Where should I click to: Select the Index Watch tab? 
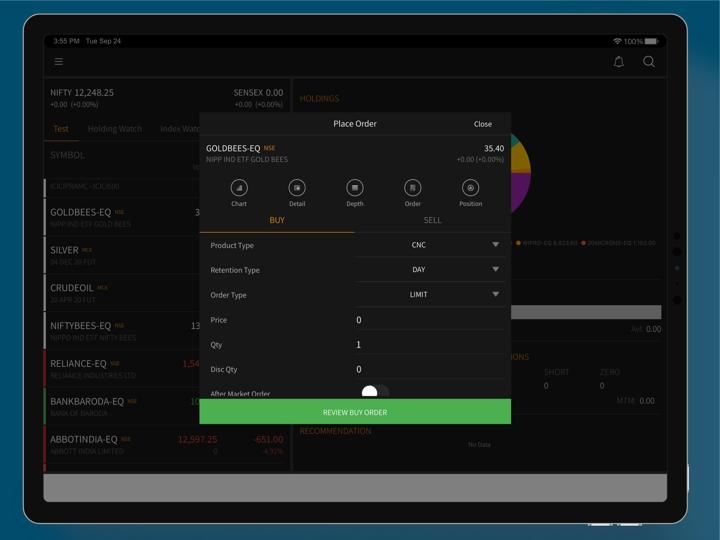[x=180, y=129]
